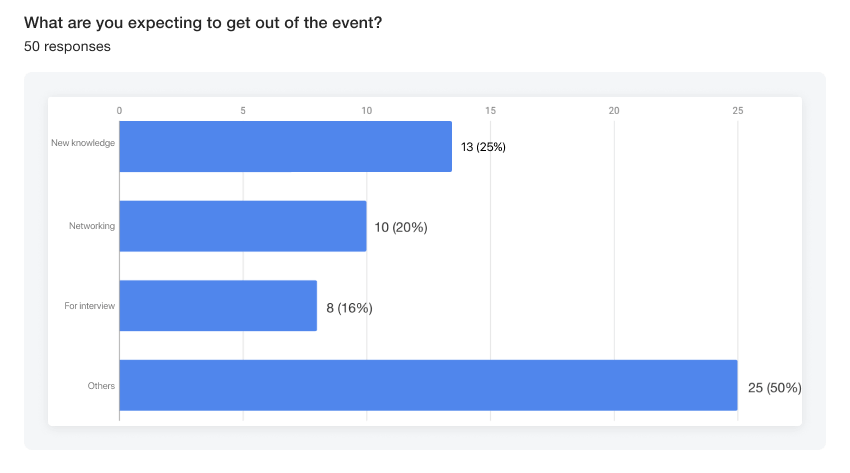Select the New knowledge axis label
The height and width of the screenshot is (473, 850).
click(83, 143)
